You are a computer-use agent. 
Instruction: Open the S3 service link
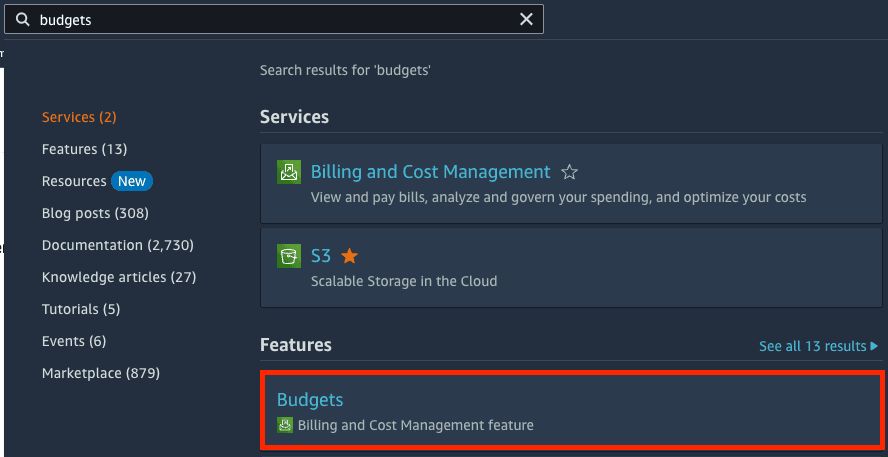[321, 256]
